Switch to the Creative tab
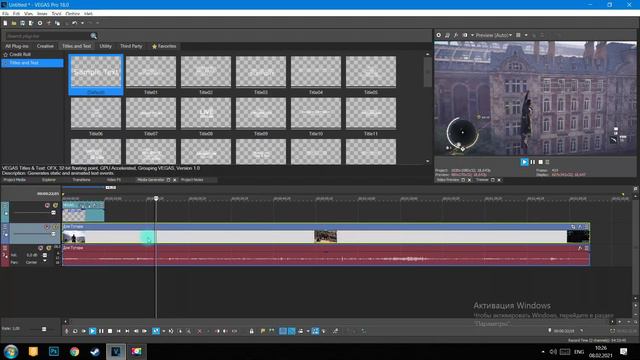The image size is (640, 360). click(45, 46)
